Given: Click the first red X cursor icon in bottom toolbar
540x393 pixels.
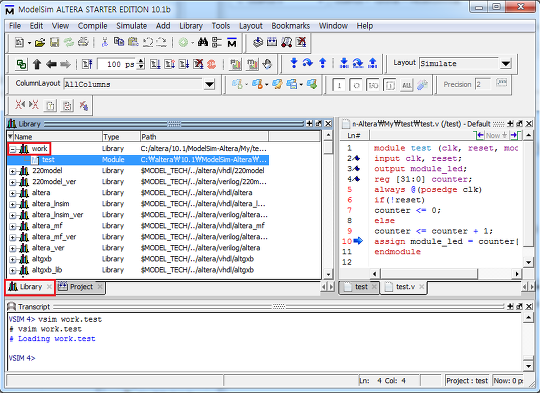Looking at the screenshot, I should [20, 105].
